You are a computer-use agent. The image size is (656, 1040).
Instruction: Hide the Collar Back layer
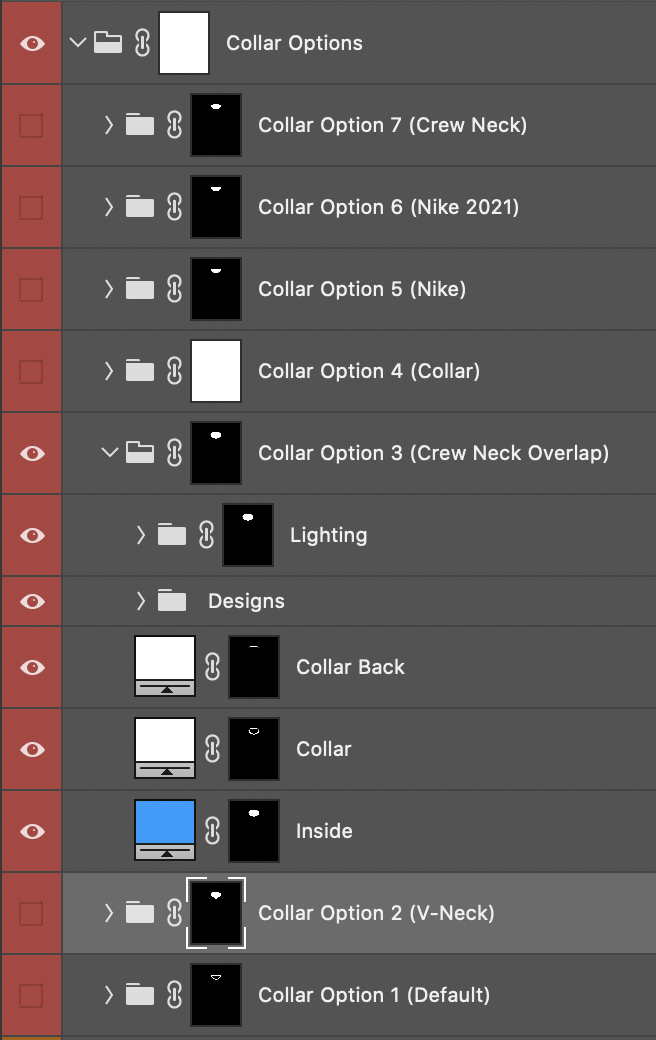click(x=32, y=667)
